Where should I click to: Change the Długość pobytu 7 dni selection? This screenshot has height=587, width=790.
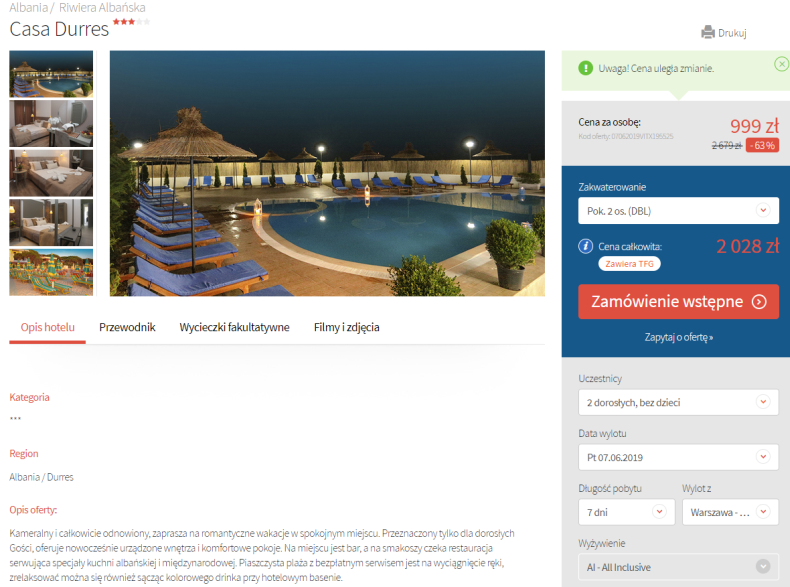627,512
